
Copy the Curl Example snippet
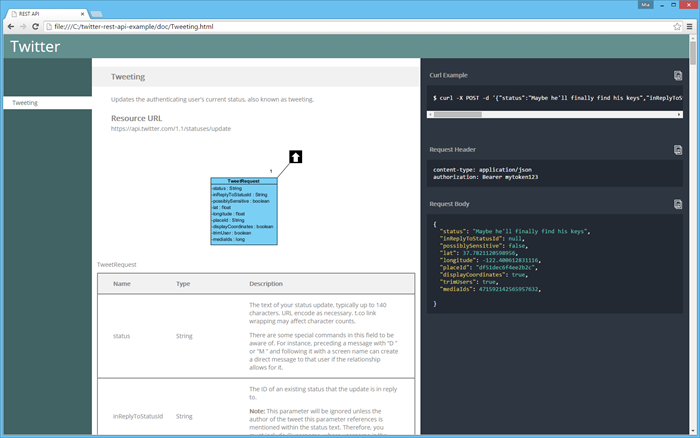coord(678,75)
